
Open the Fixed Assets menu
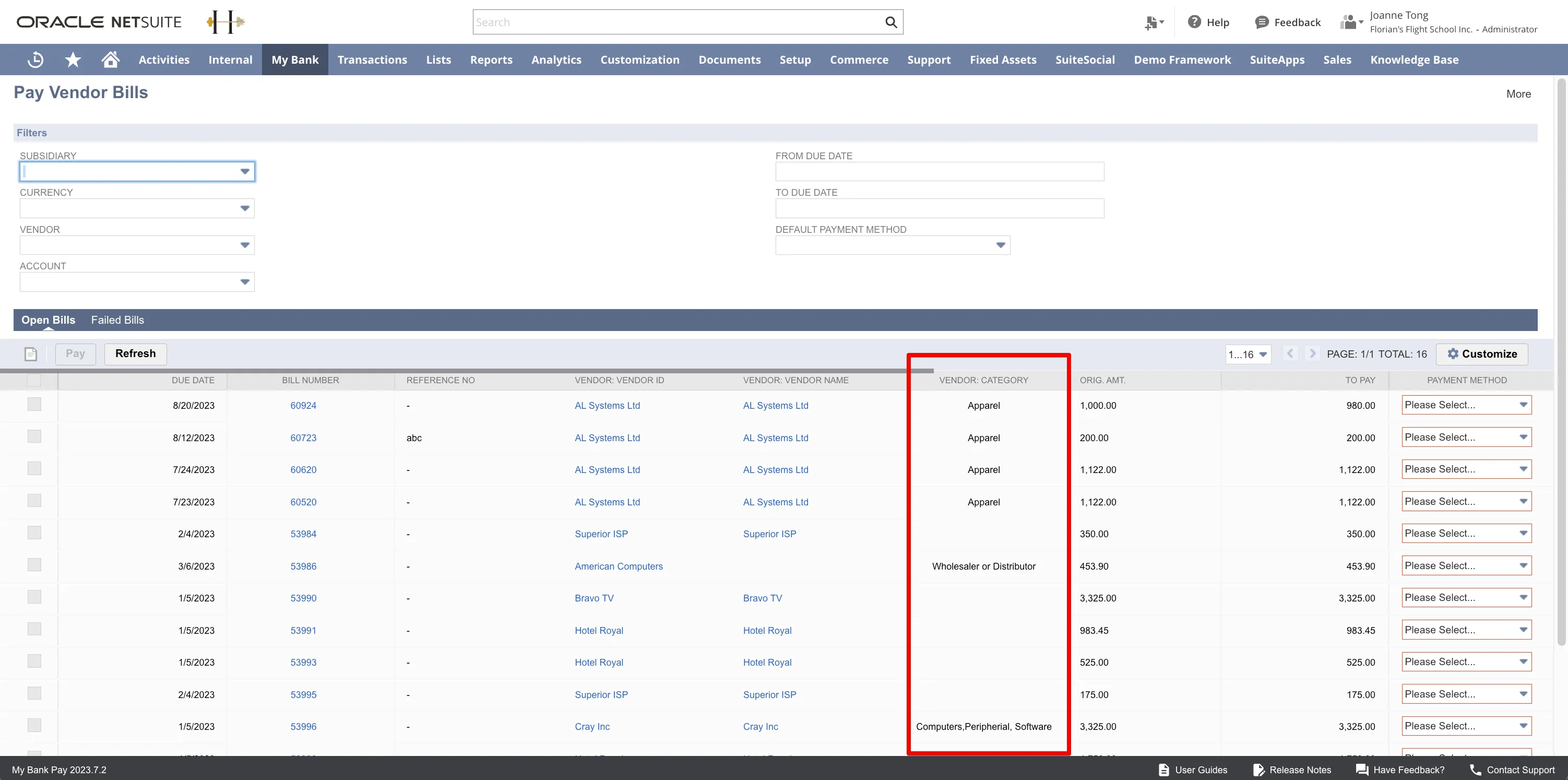point(1003,60)
